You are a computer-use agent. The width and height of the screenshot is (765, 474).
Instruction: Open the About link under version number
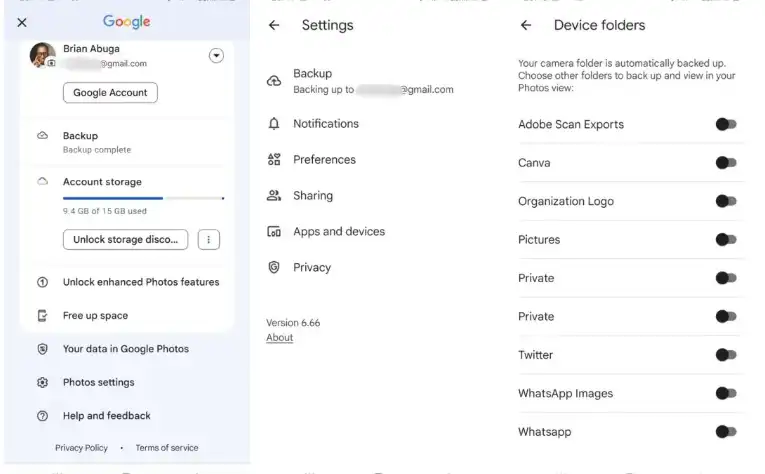pos(280,338)
